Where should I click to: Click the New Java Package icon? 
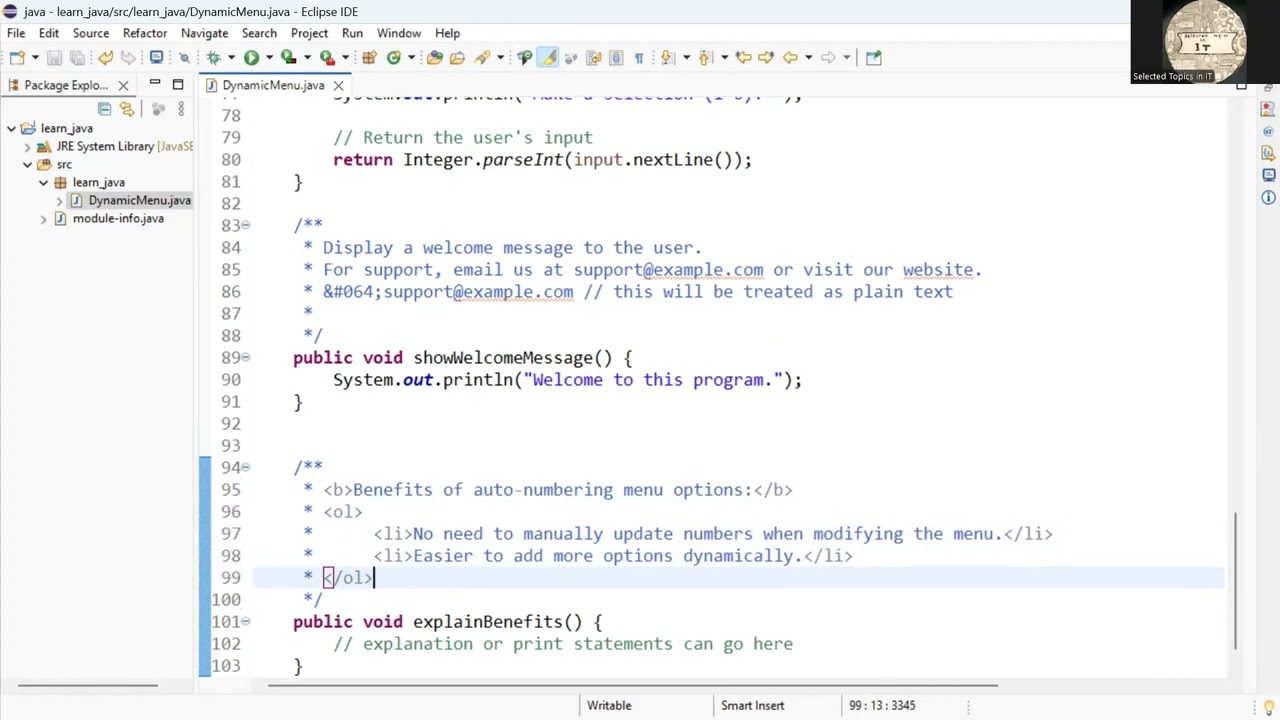point(369,57)
